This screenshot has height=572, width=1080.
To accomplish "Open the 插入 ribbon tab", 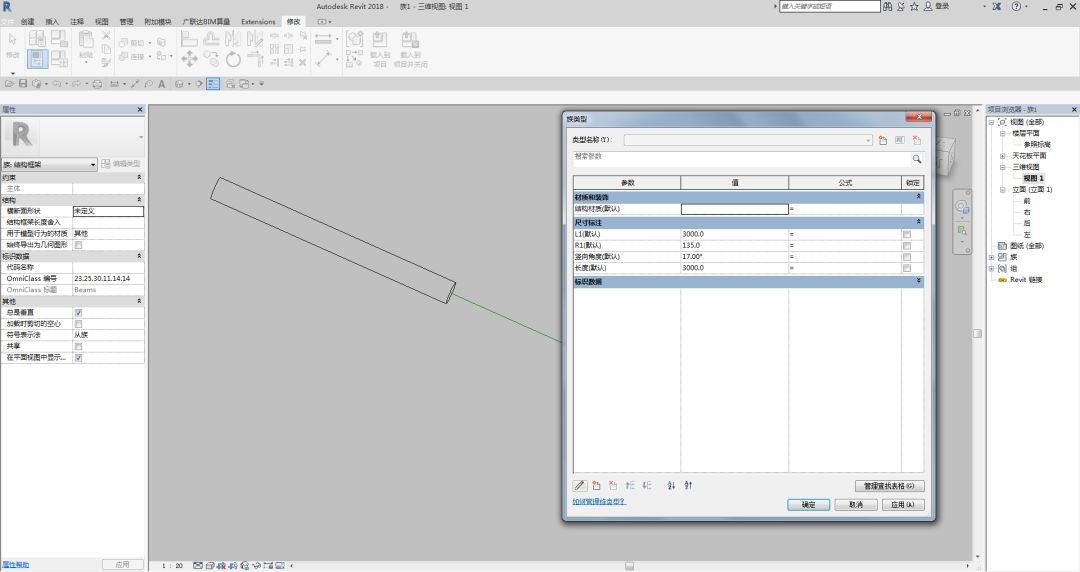I will pos(52,21).
